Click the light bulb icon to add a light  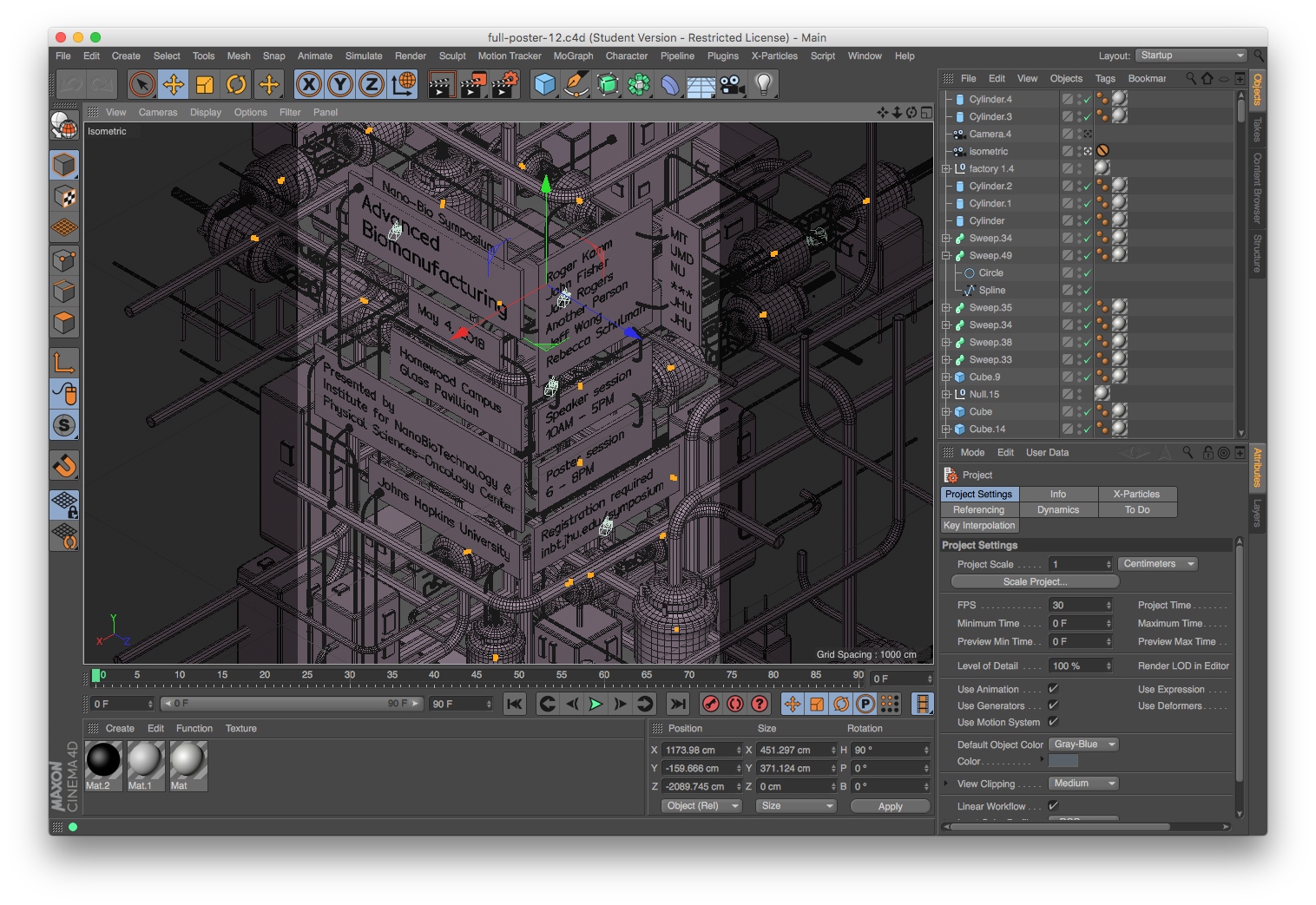764,84
